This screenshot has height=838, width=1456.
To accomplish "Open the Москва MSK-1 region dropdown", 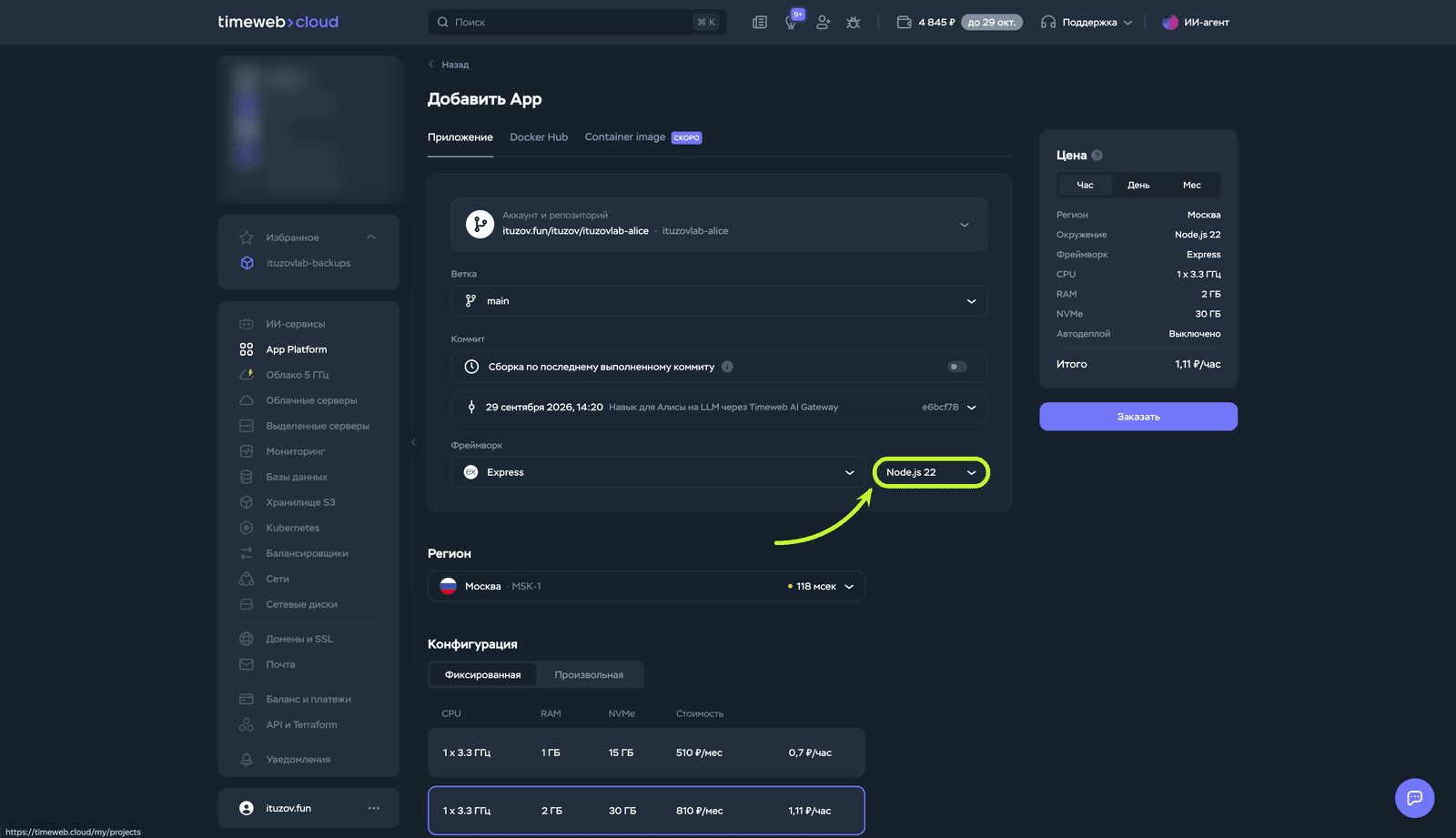I will [x=646, y=586].
